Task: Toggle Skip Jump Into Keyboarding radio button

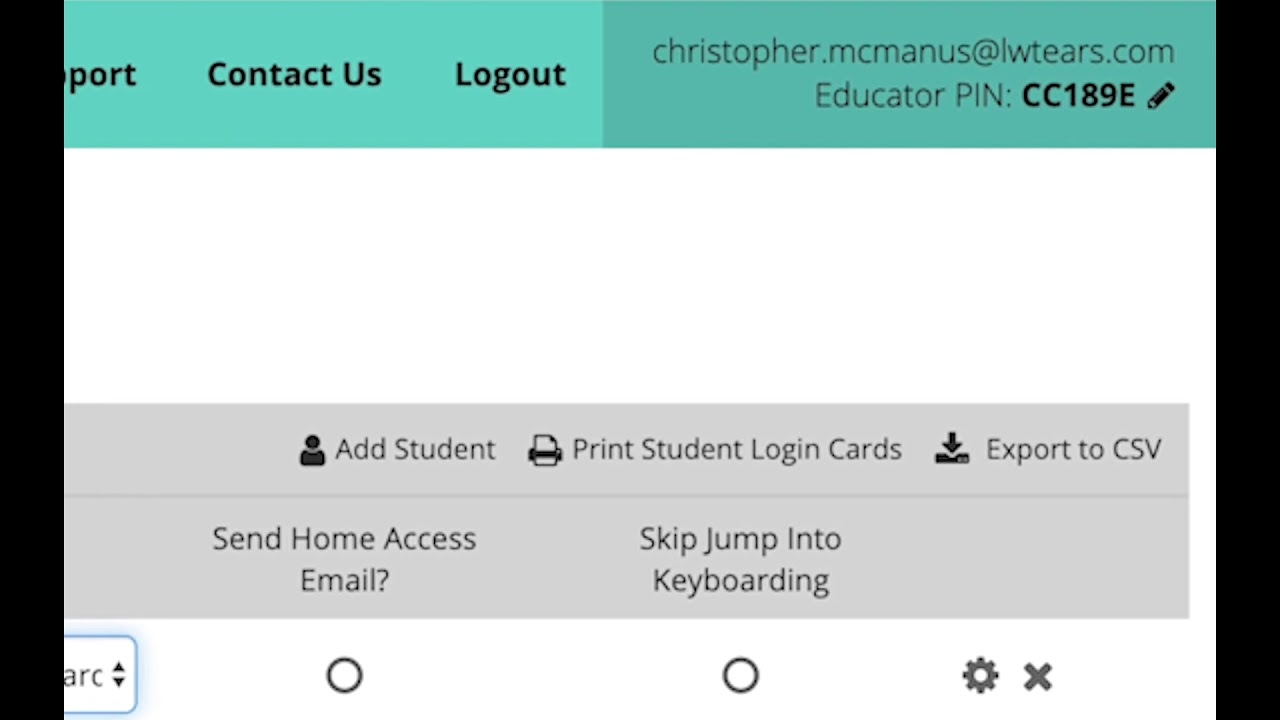Action: pyautogui.click(x=741, y=676)
